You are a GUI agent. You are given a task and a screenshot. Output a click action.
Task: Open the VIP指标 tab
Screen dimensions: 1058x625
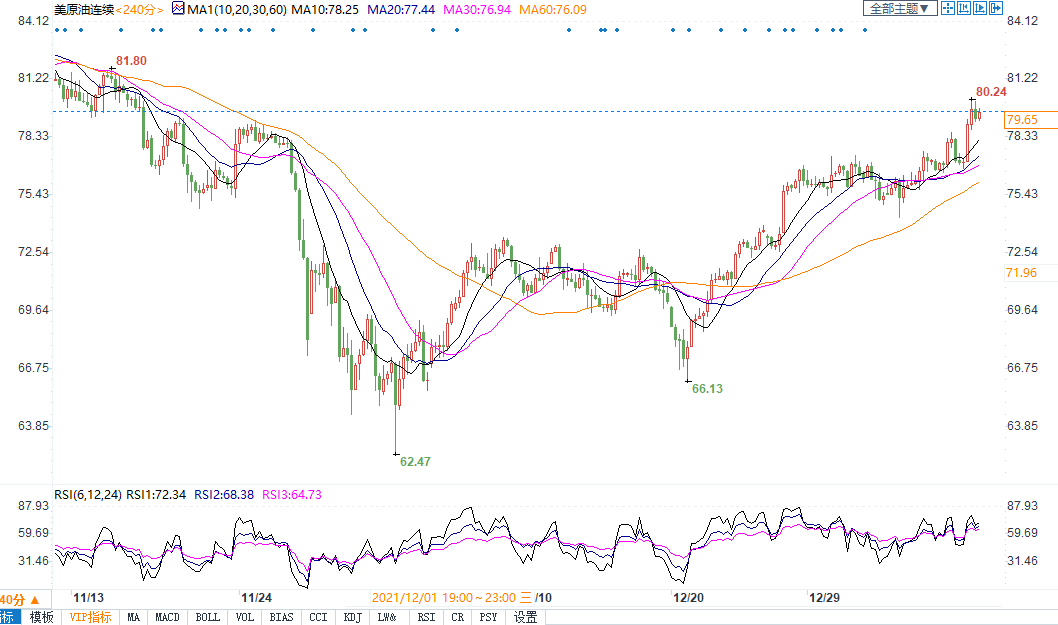[90, 617]
